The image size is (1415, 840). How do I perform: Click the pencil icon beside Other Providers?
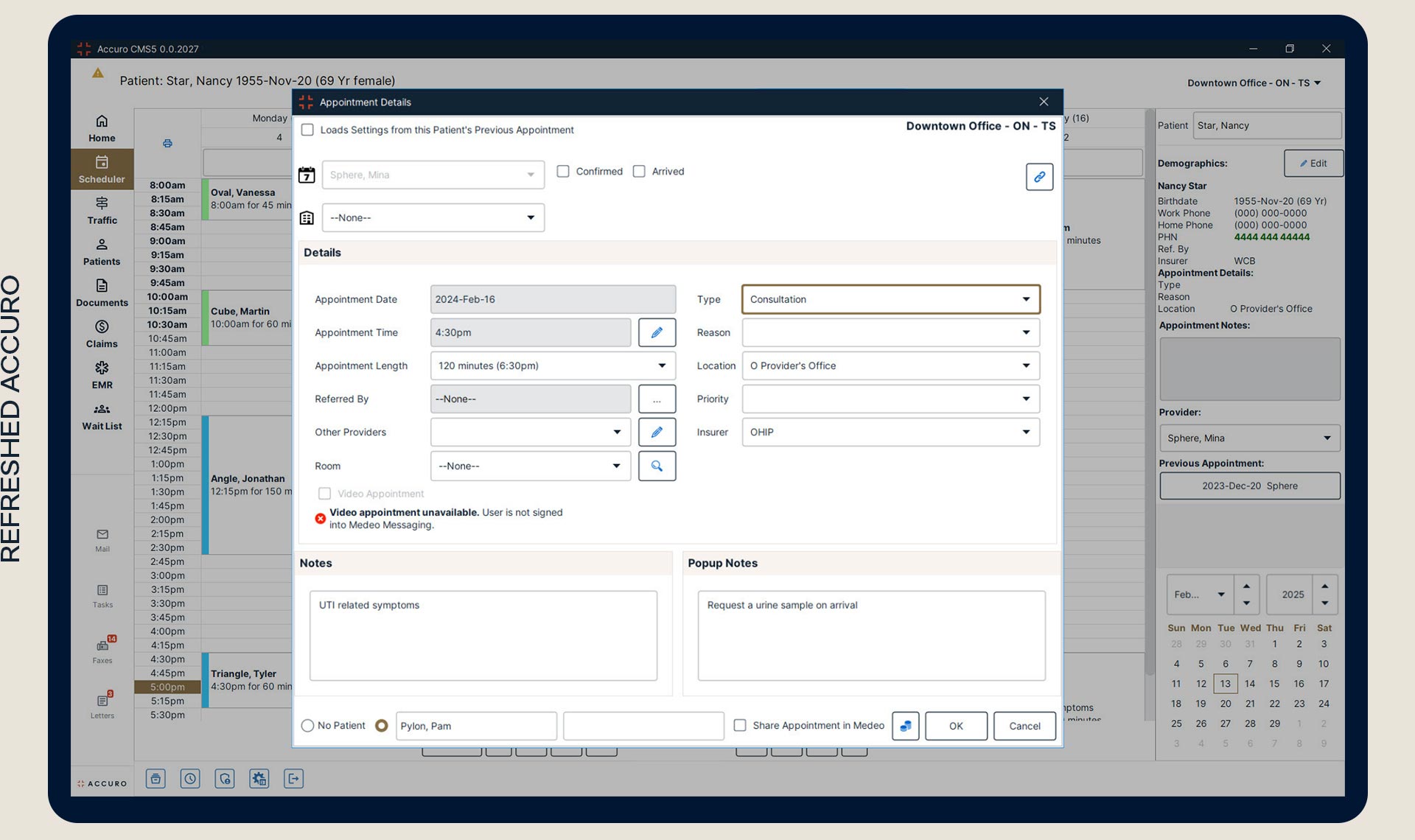pos(657,432)
